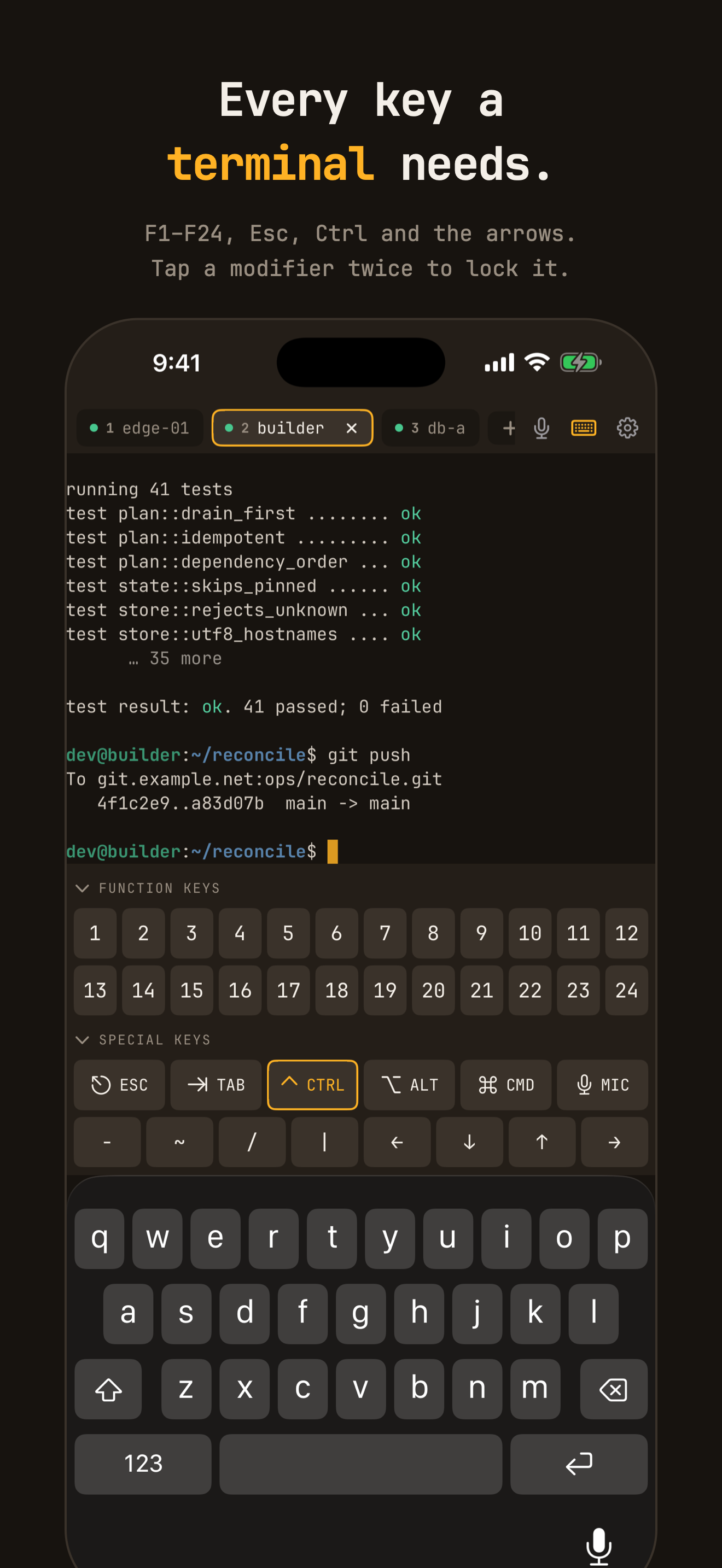
Task: Open settings with the gear icon
Action: pos(627,428)
